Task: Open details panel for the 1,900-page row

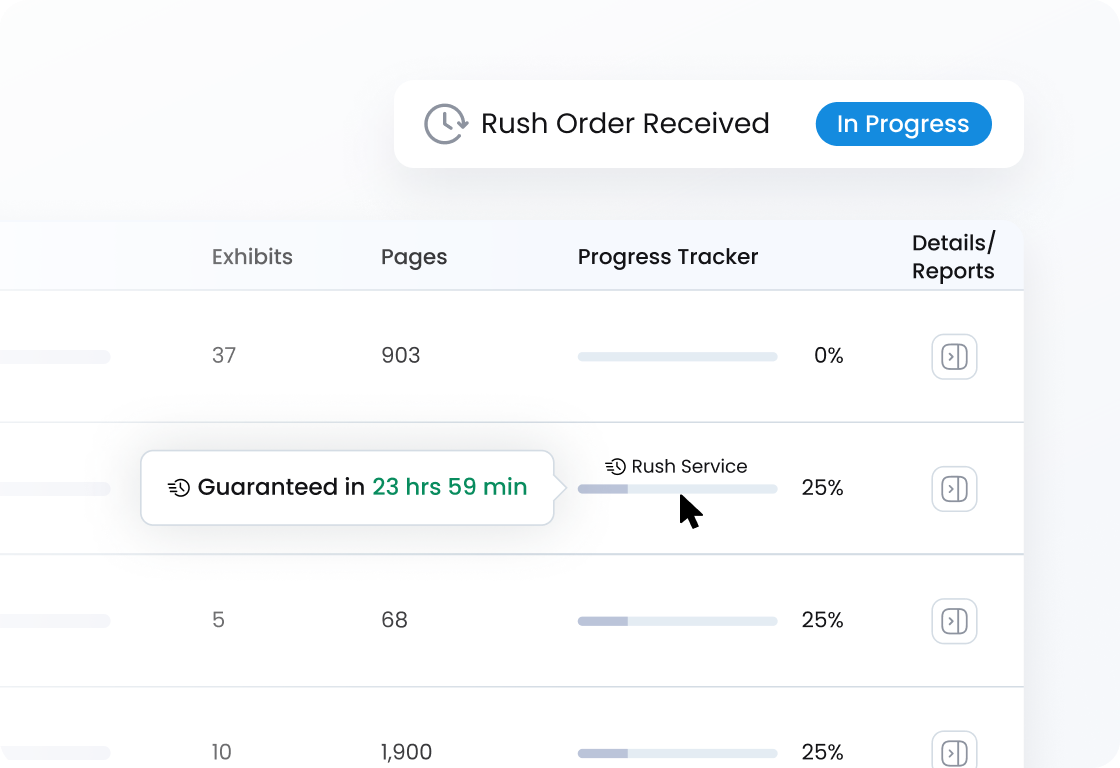Action: coord(954,751)
